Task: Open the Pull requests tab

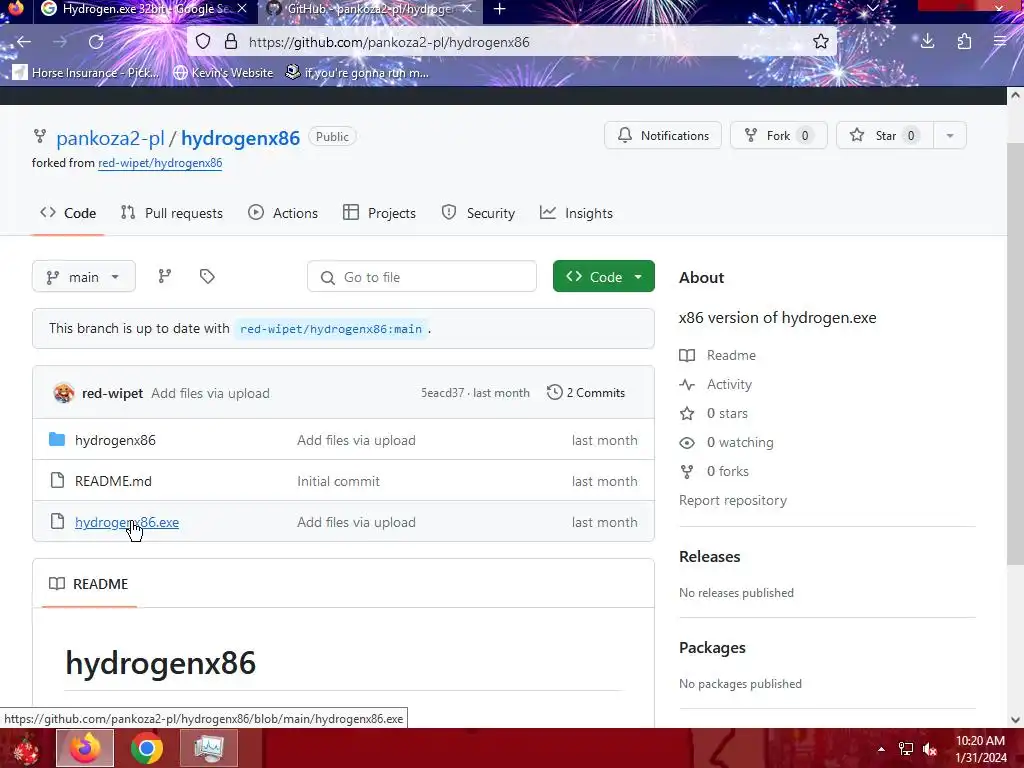Action: (172, 213)
